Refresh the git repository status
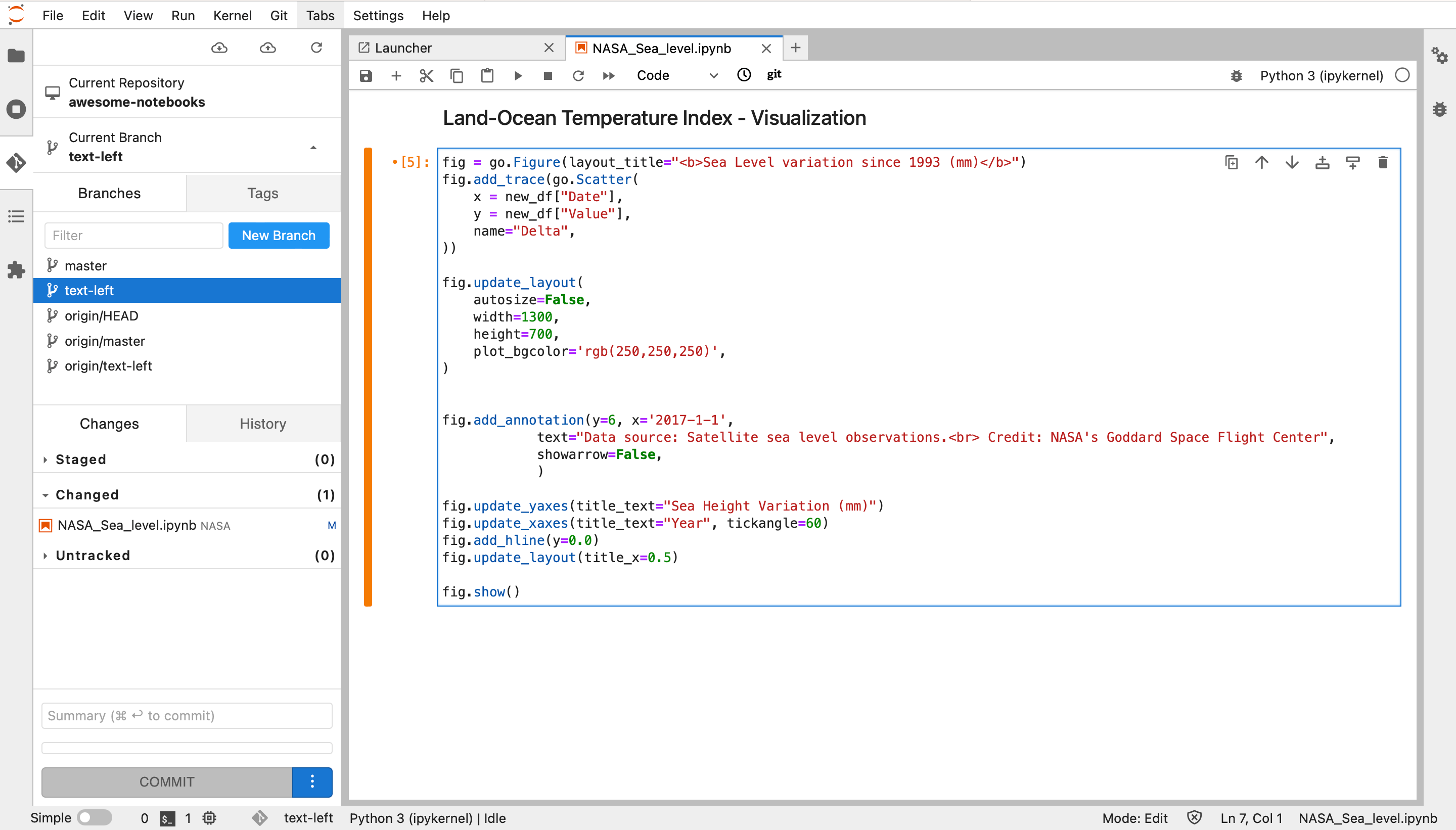 coord(316,48)
